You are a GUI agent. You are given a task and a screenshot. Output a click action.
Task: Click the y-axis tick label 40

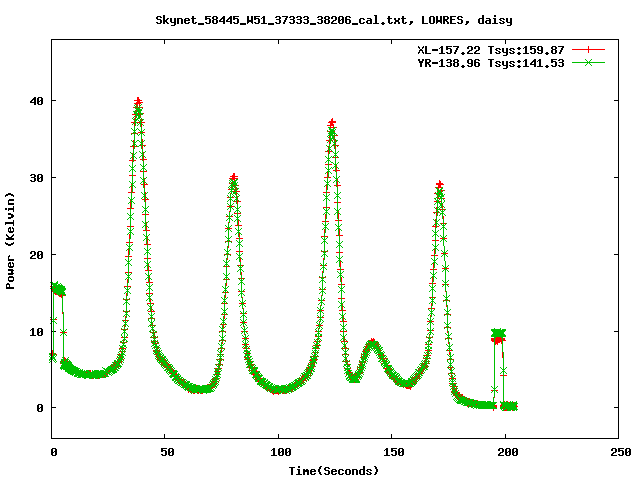(x=36, y=101)
